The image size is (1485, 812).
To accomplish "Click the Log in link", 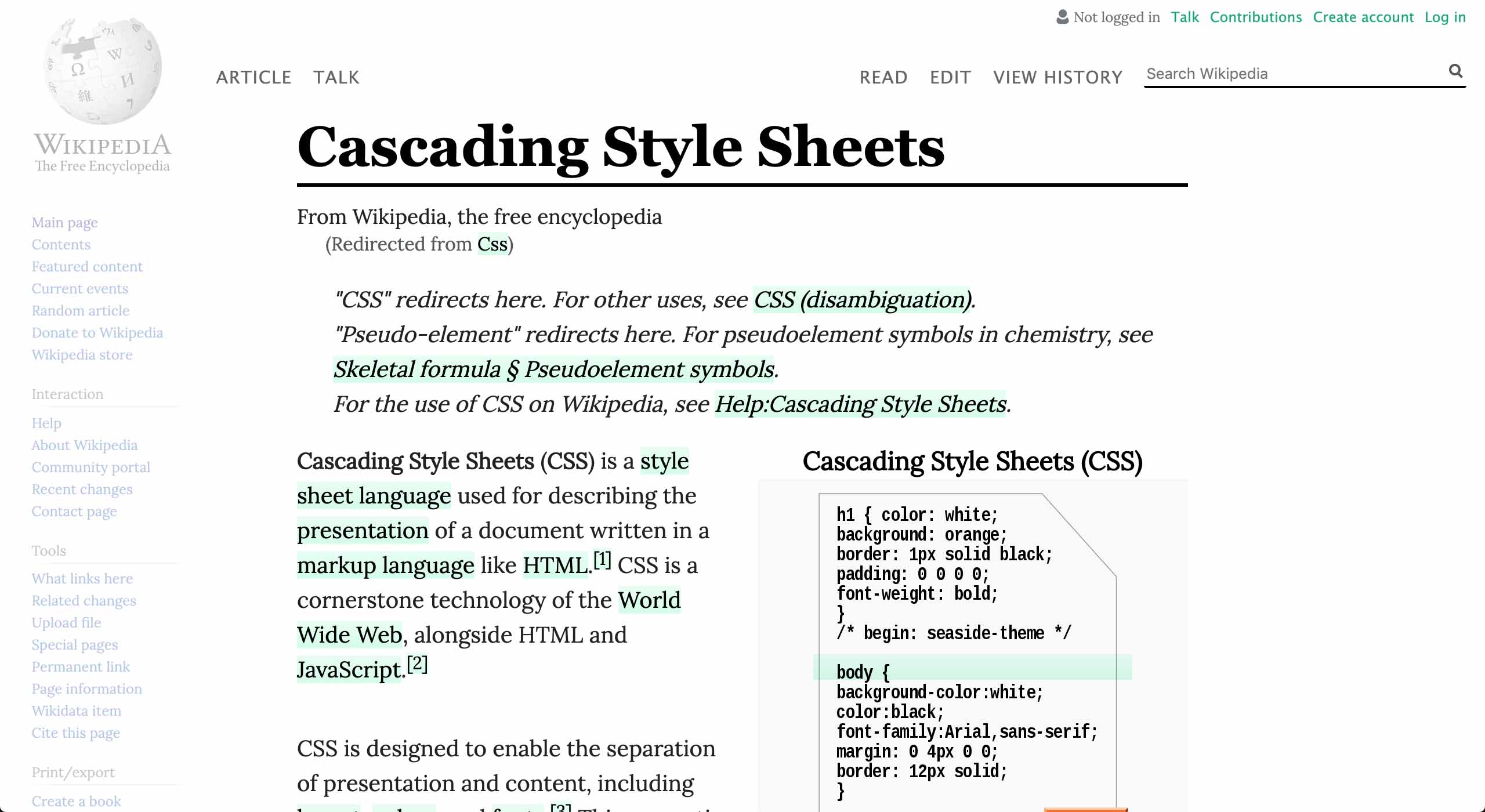I will click(x=1445, y=17).
